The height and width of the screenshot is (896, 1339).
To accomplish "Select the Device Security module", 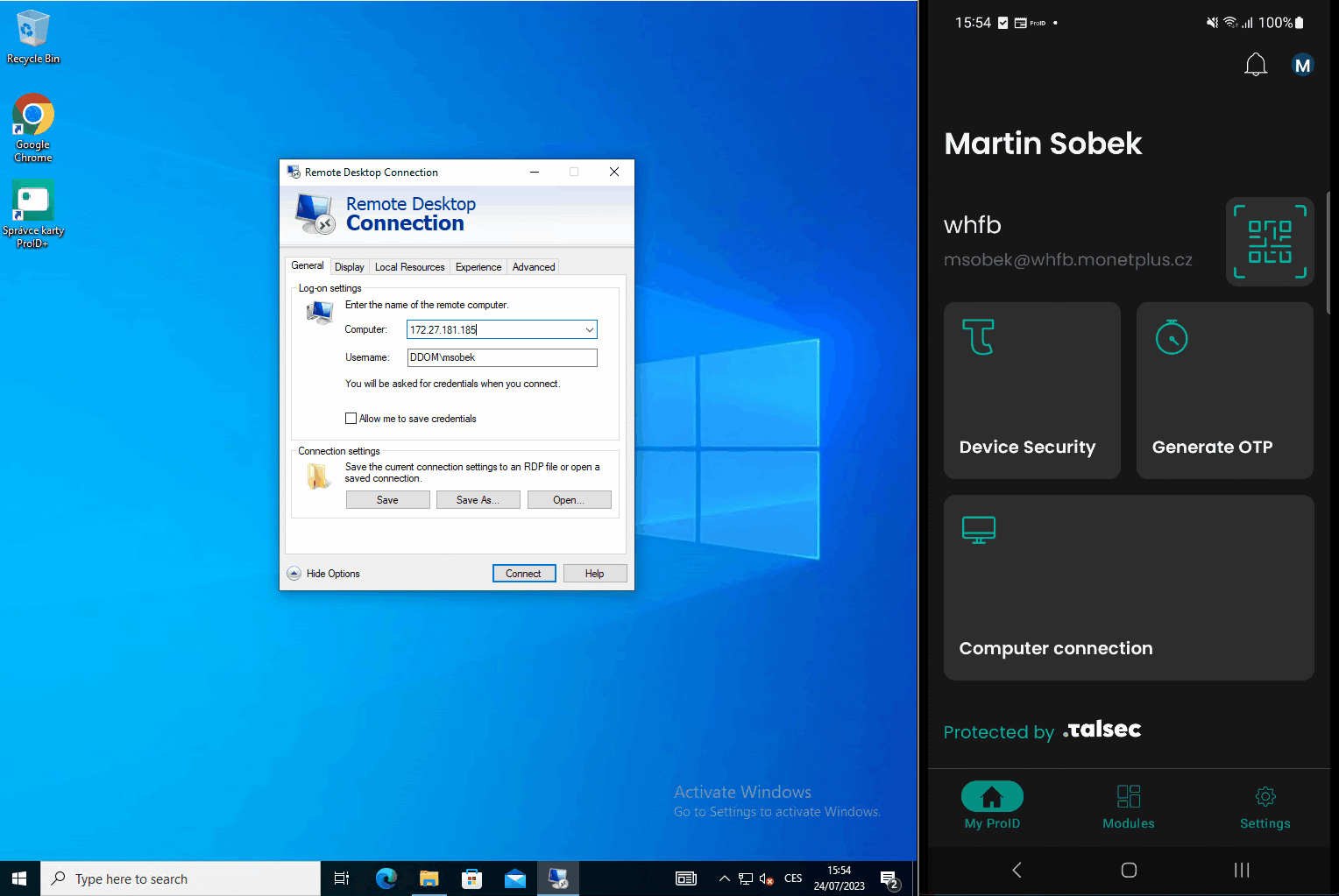I will coord(1031,391).
